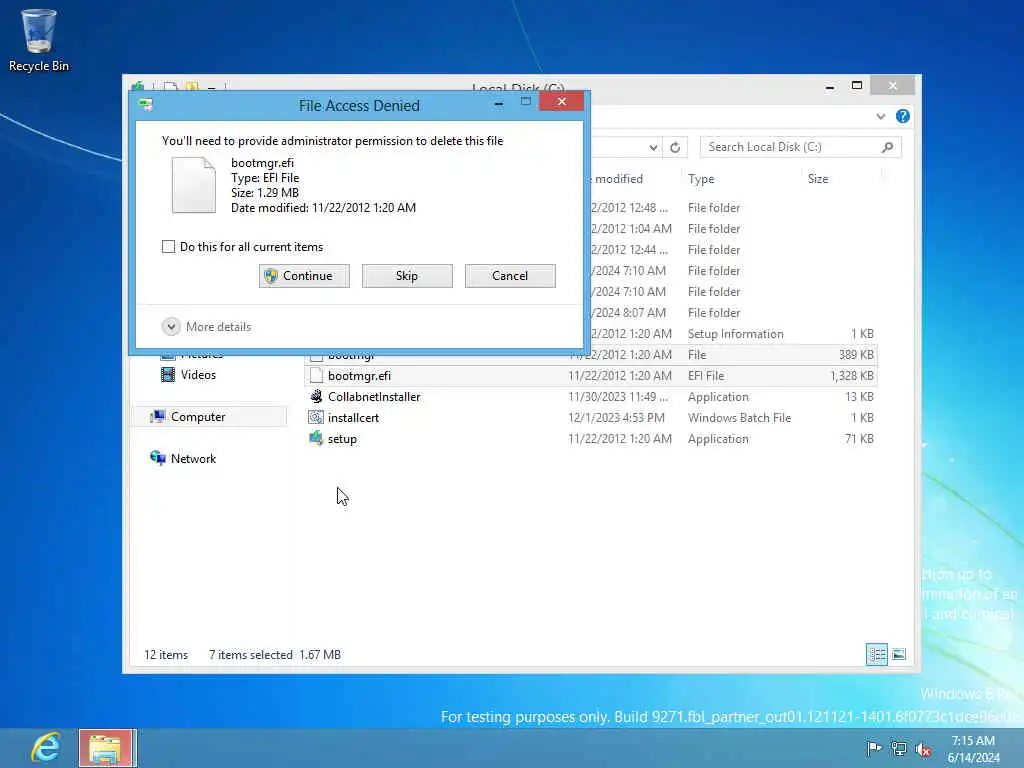Open the address bar history dropdown
1024x768 pixels.
pos(652,148)
